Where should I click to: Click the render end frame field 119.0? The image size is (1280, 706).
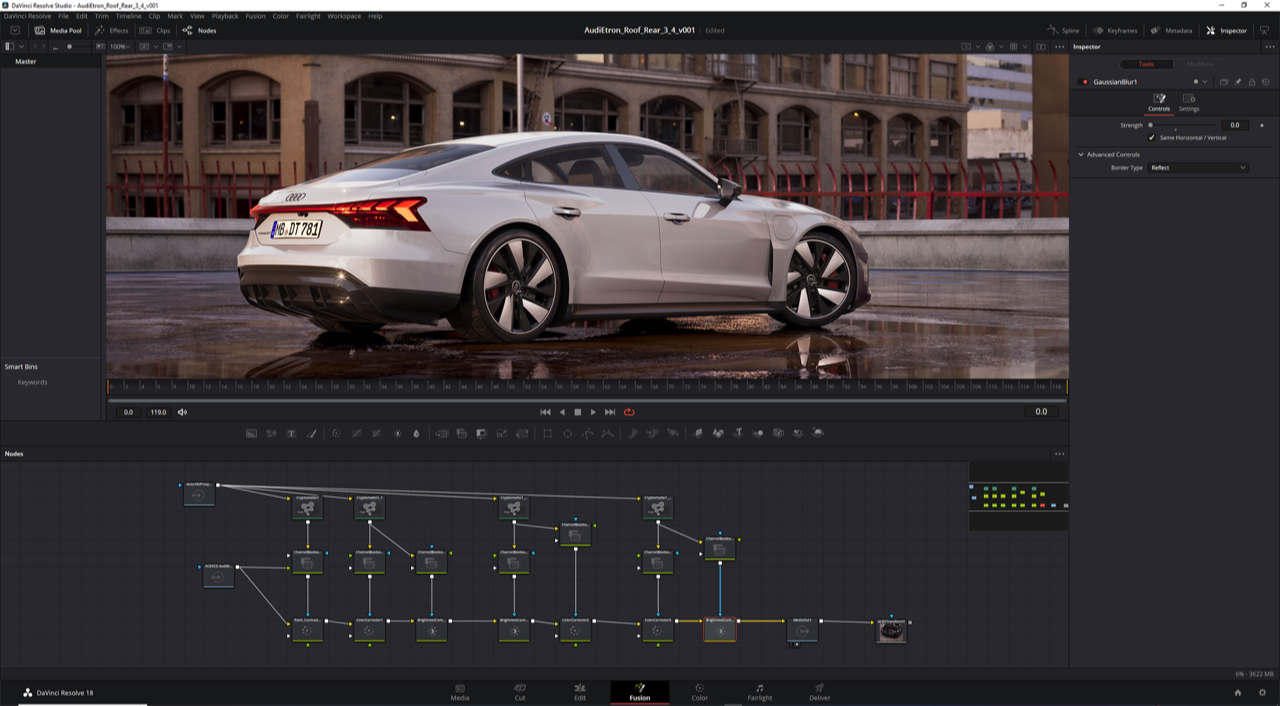158,412
